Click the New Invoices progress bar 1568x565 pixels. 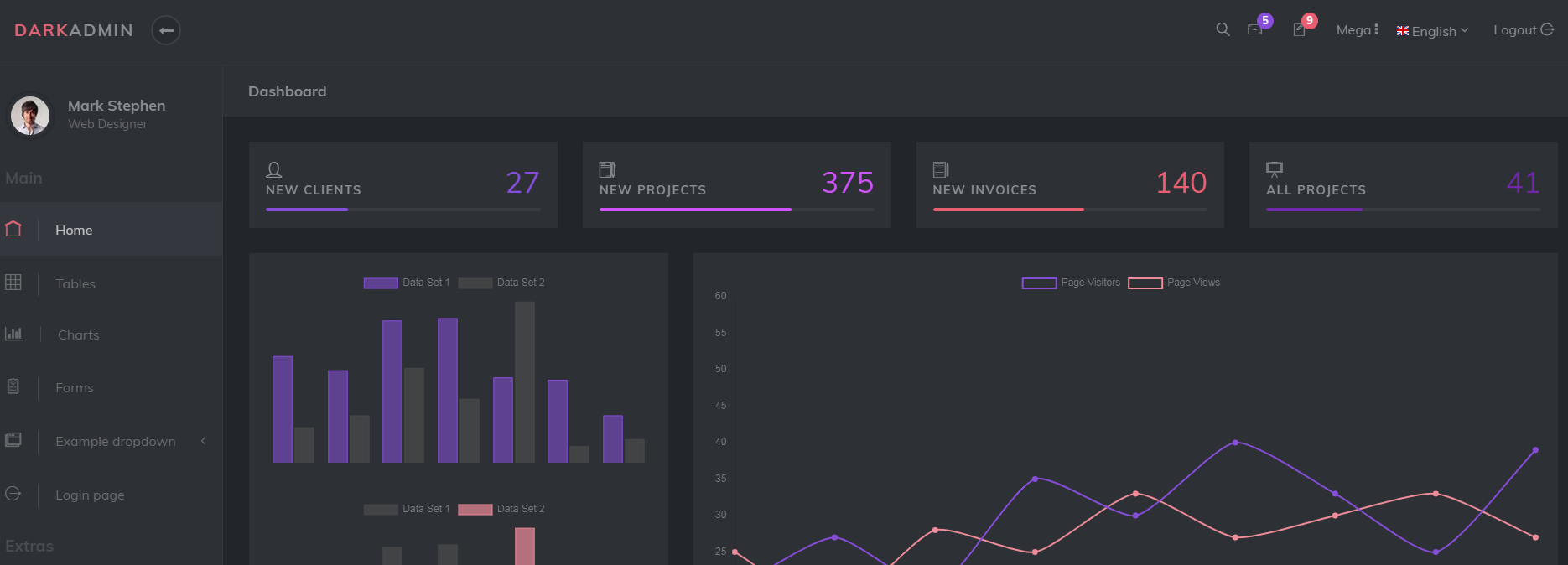(x=1070, y=209)
